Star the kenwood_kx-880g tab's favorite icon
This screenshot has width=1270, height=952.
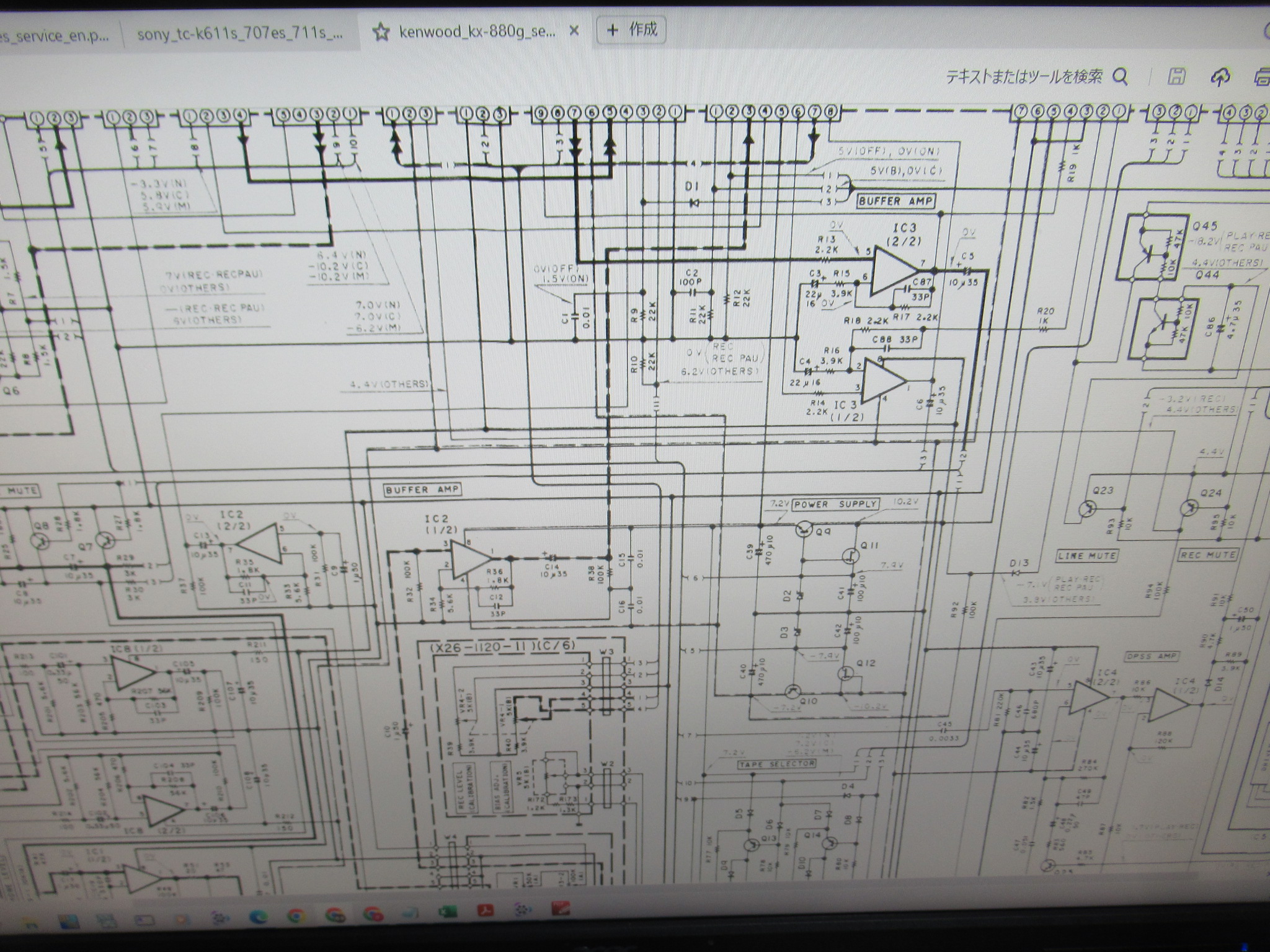[x=381, y=32]
